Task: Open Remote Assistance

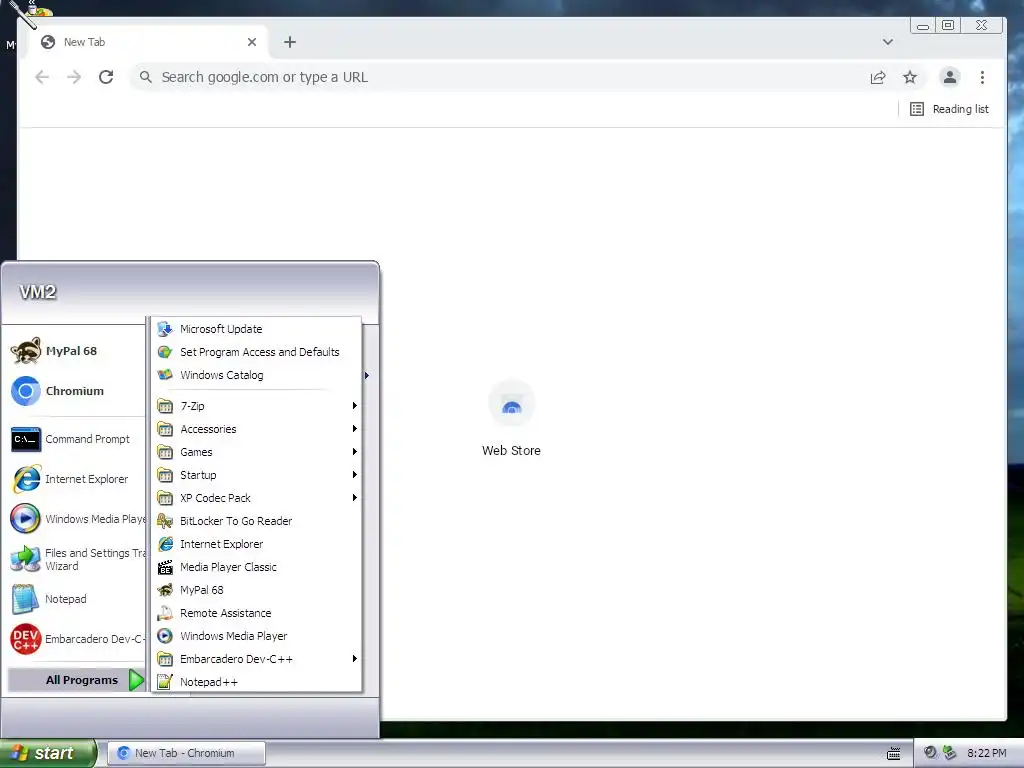Action: (x=256, y=613)
